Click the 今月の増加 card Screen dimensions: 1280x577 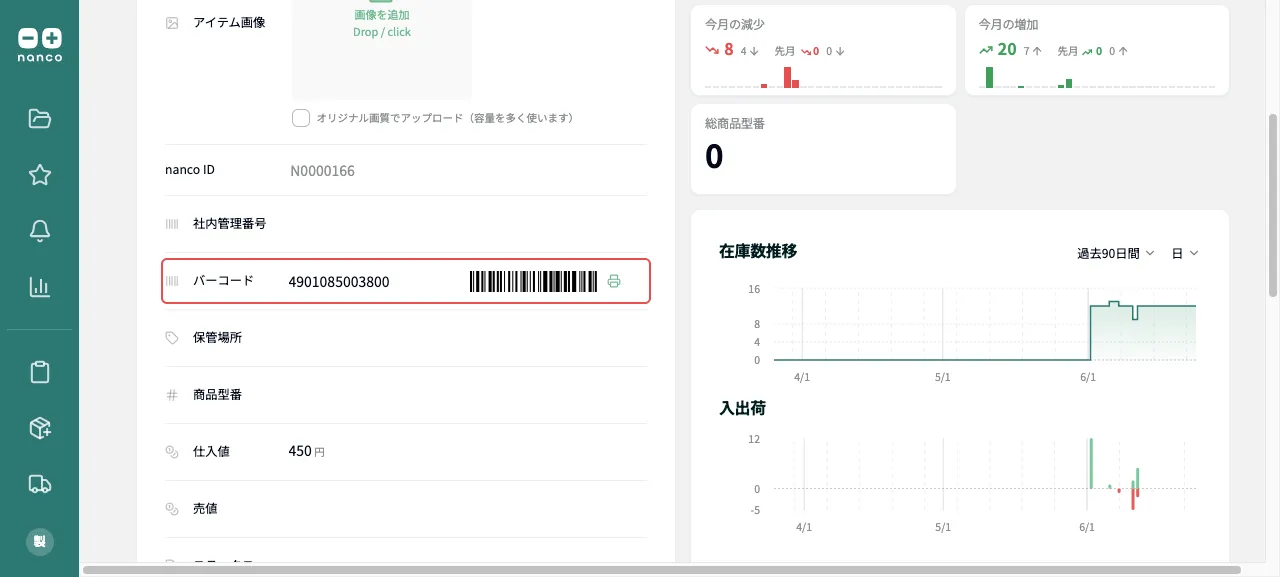[1097, 50]
